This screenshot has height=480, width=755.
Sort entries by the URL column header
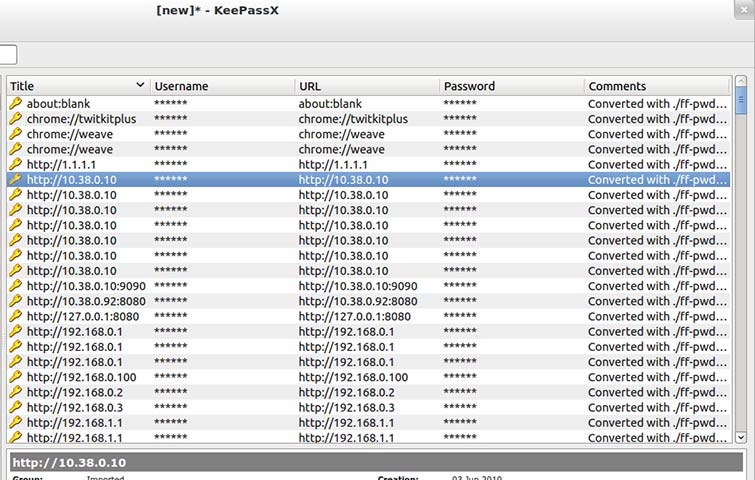pos(367,86)
